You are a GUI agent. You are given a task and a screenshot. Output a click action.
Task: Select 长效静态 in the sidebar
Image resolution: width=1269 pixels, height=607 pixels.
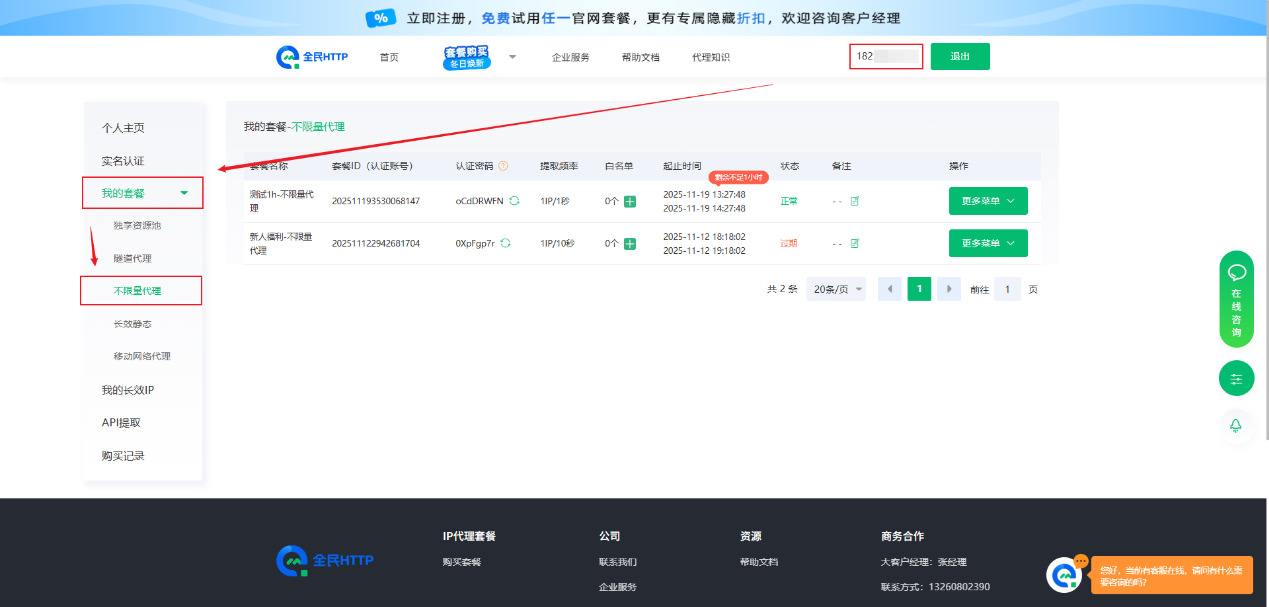[133, 324]
